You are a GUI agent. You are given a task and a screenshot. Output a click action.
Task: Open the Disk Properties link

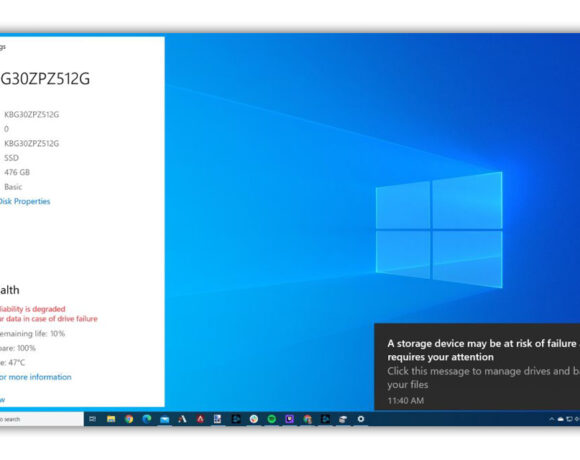24,202
